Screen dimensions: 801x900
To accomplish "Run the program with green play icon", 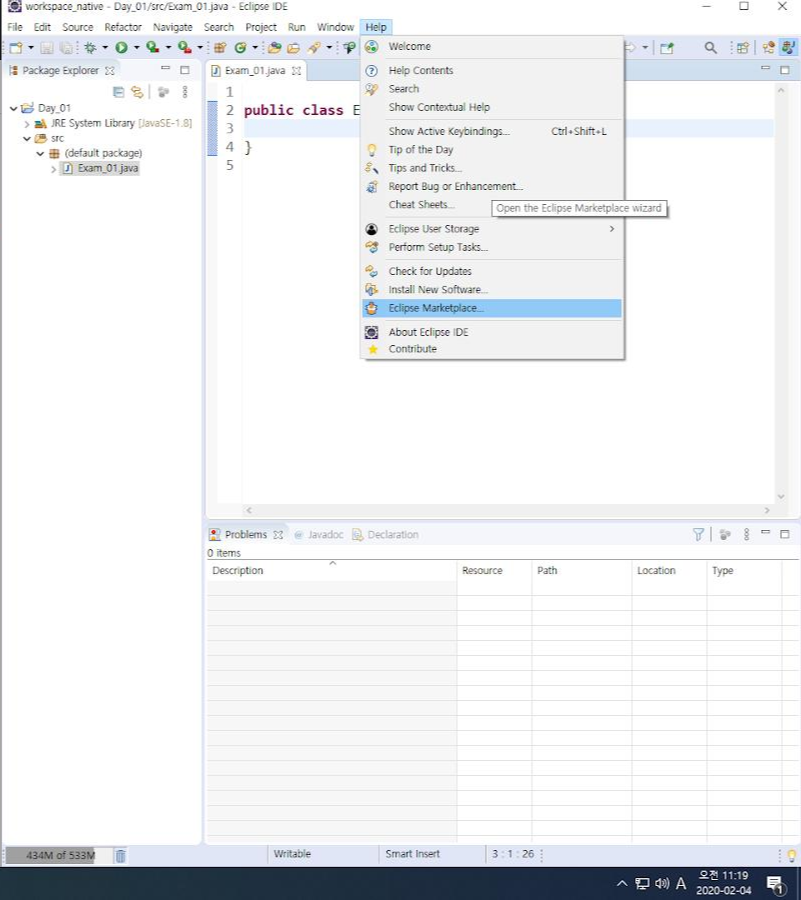I will click(x=121, y=48).
